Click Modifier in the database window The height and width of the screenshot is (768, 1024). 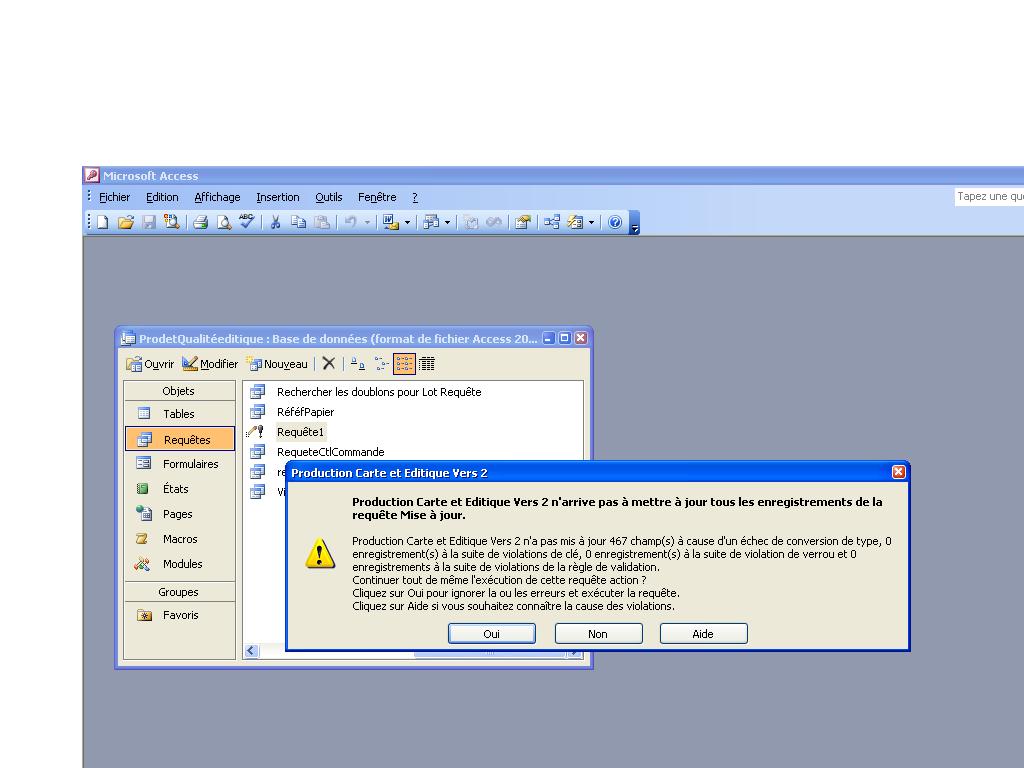click(x=210, y=364)
